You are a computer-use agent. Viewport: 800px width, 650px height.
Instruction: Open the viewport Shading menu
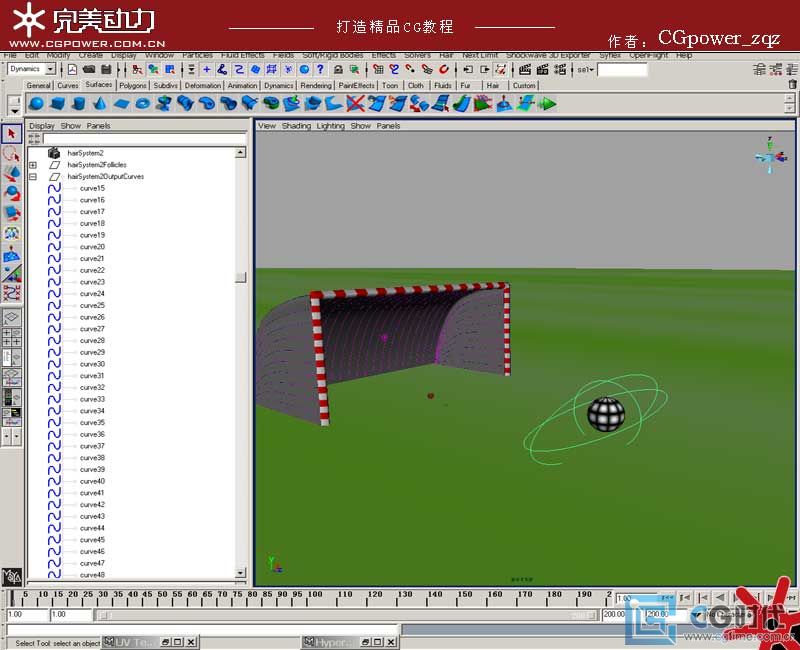tap(296, 126)
